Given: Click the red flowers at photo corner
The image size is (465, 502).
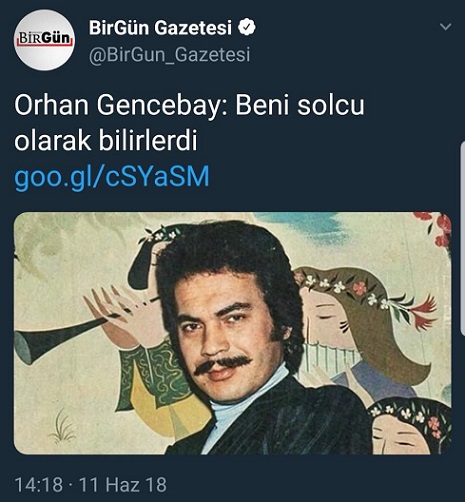Looking at the screenshot, I should 435,228.
